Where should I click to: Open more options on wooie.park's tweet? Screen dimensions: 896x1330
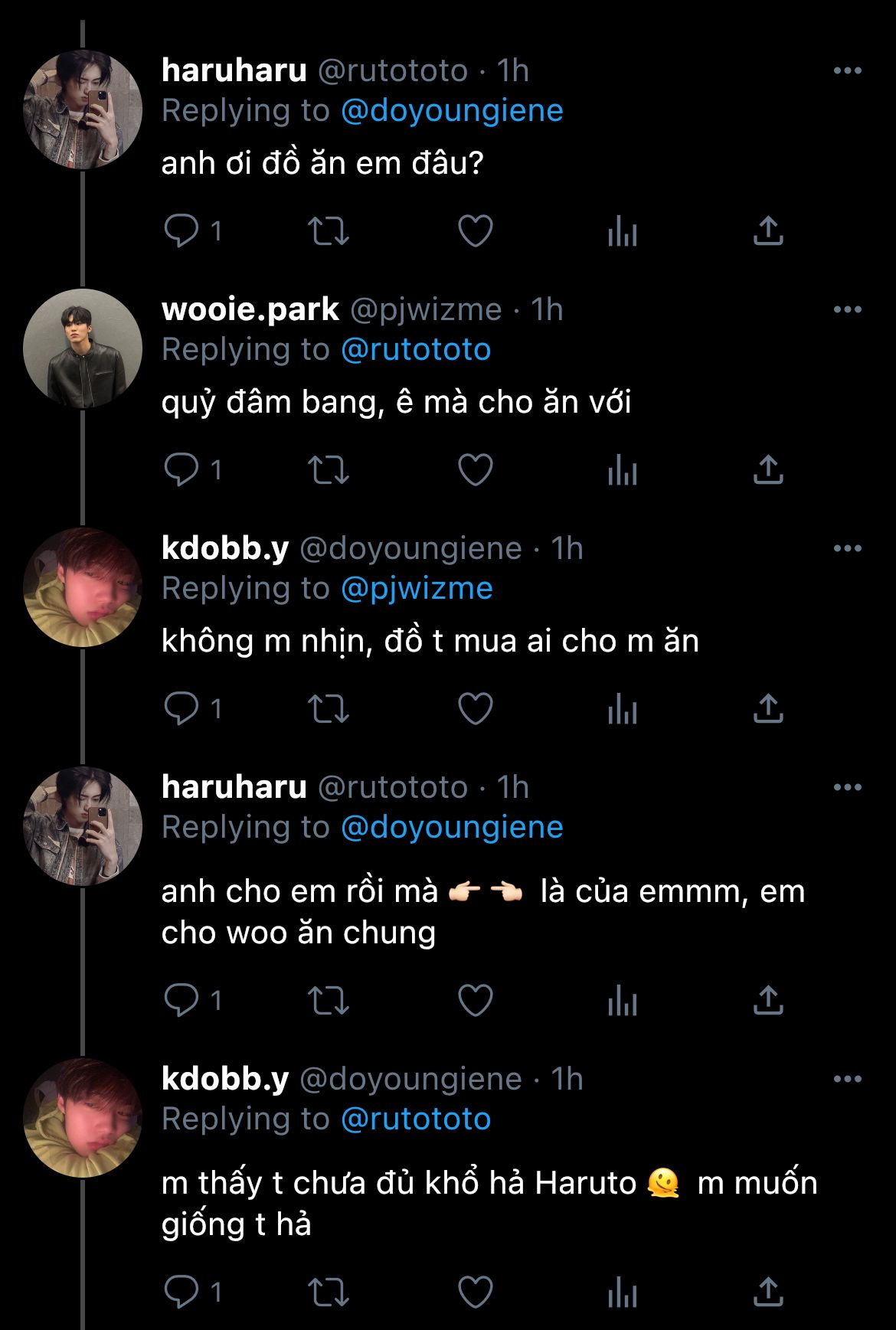pos(847,310)
